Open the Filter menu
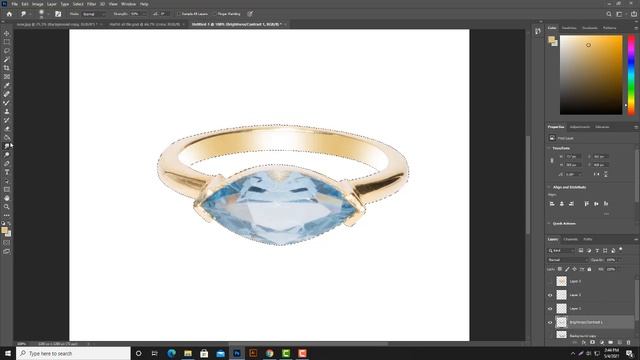This screenshot has width=640, height=360. [91, 4]
